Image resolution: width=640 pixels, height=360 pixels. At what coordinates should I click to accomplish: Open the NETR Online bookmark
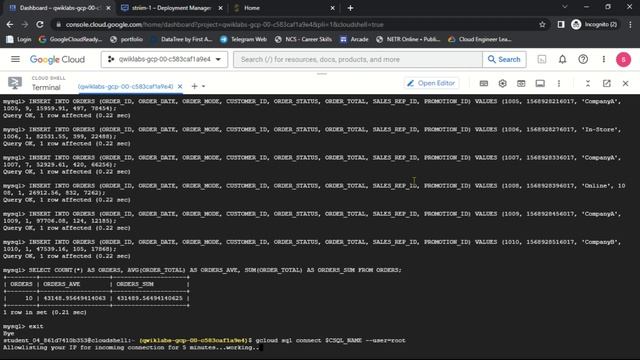point(408,39)
